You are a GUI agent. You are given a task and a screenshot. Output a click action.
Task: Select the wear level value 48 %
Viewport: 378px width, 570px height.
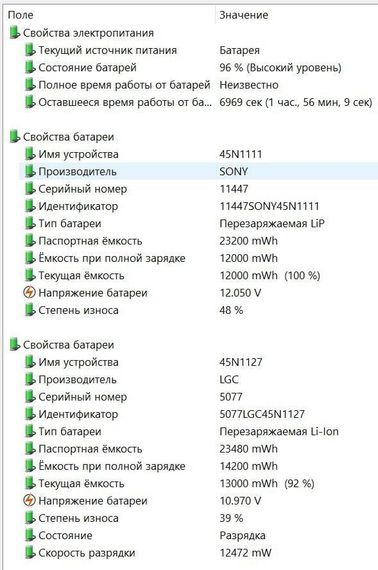(x=231, y=310)
